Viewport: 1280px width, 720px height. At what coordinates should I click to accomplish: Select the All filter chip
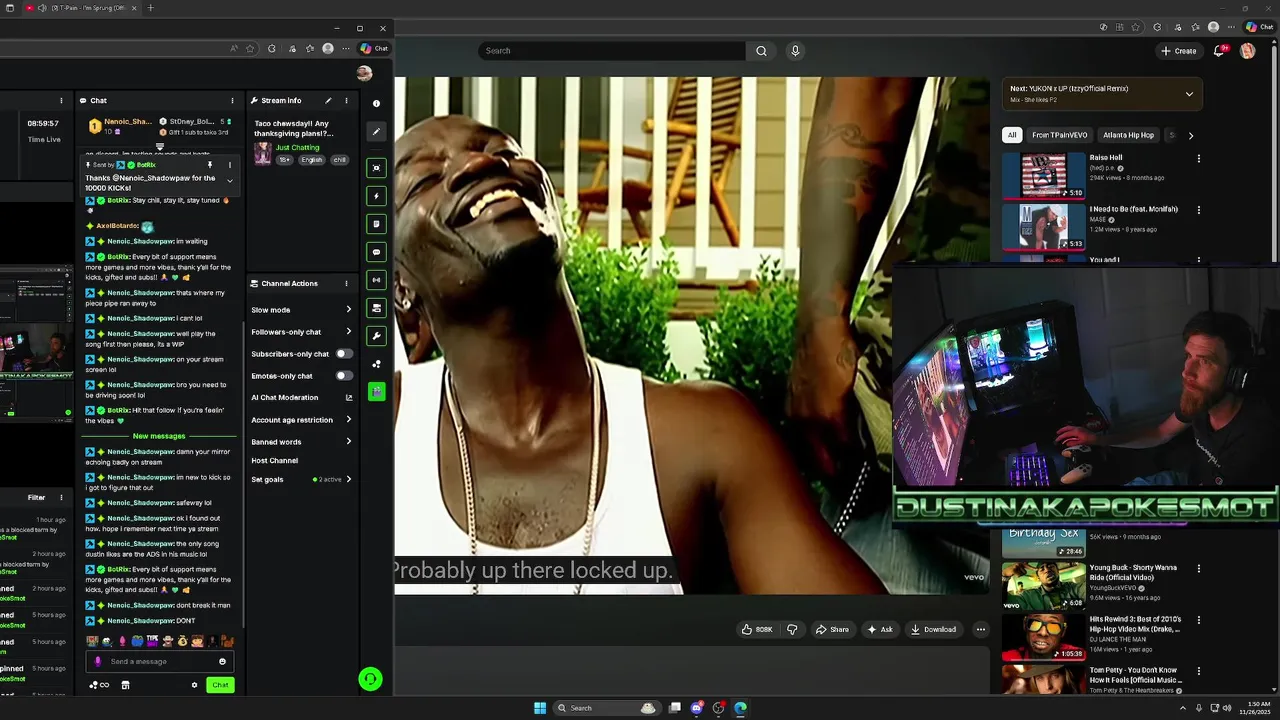coord(1012,135)
